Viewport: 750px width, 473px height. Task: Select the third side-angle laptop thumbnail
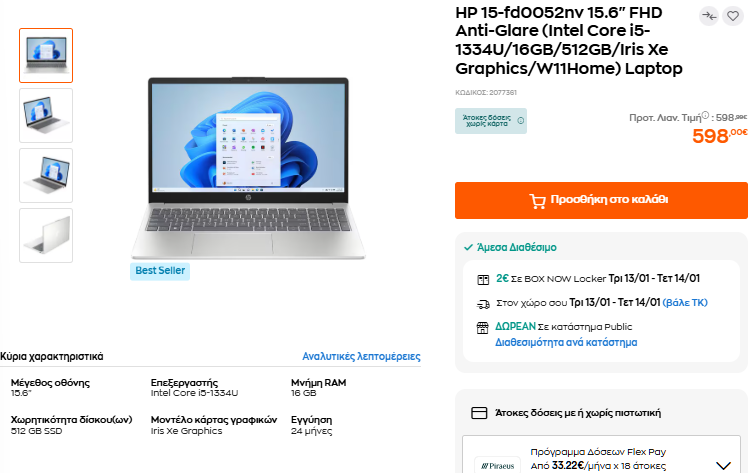(x=46, y=175)
